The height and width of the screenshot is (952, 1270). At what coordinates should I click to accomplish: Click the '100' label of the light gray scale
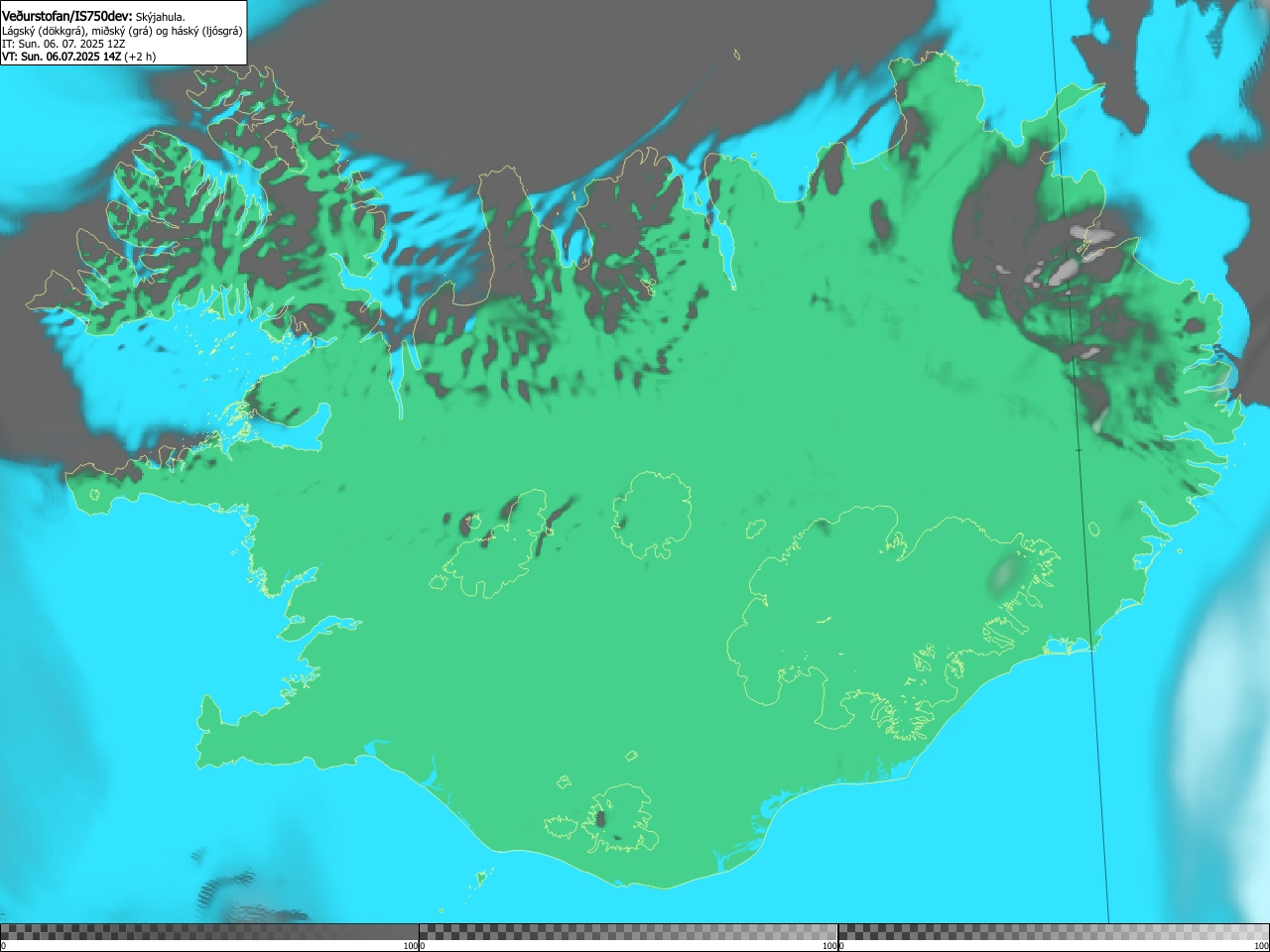tap(1261, 946)
